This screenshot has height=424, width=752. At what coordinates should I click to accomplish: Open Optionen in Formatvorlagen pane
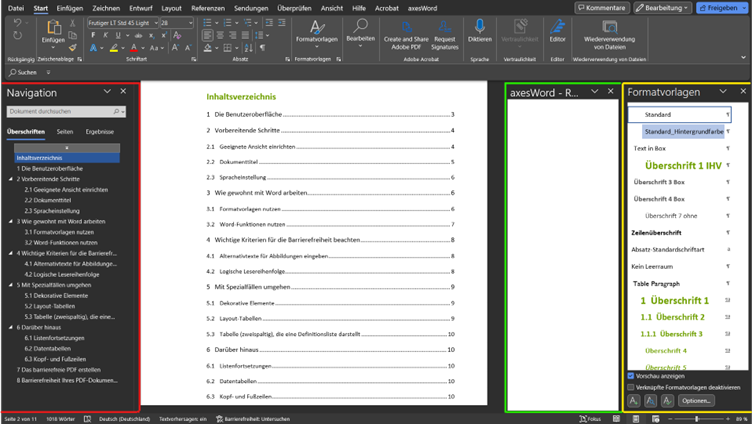tap(696, 400)
